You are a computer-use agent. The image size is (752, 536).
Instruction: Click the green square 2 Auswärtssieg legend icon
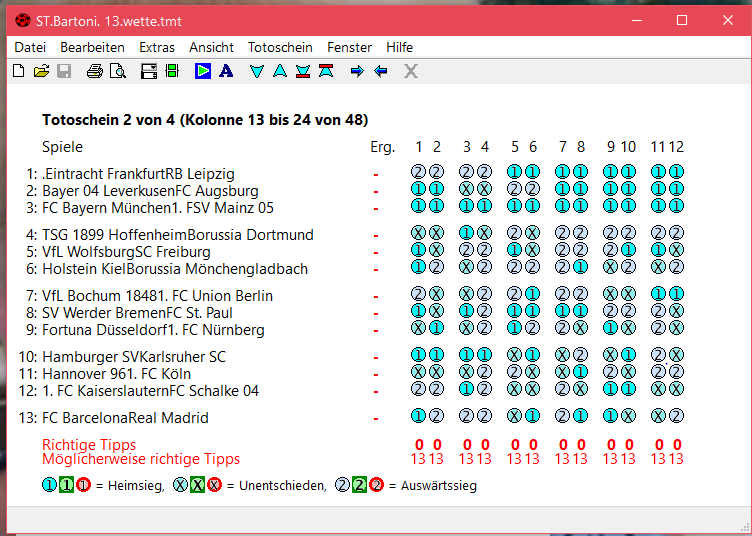(359, 485)
